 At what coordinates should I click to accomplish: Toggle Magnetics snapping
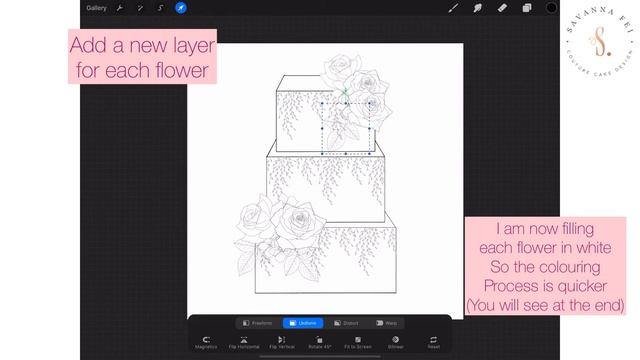pyautogui.click(x=206, y=342)
